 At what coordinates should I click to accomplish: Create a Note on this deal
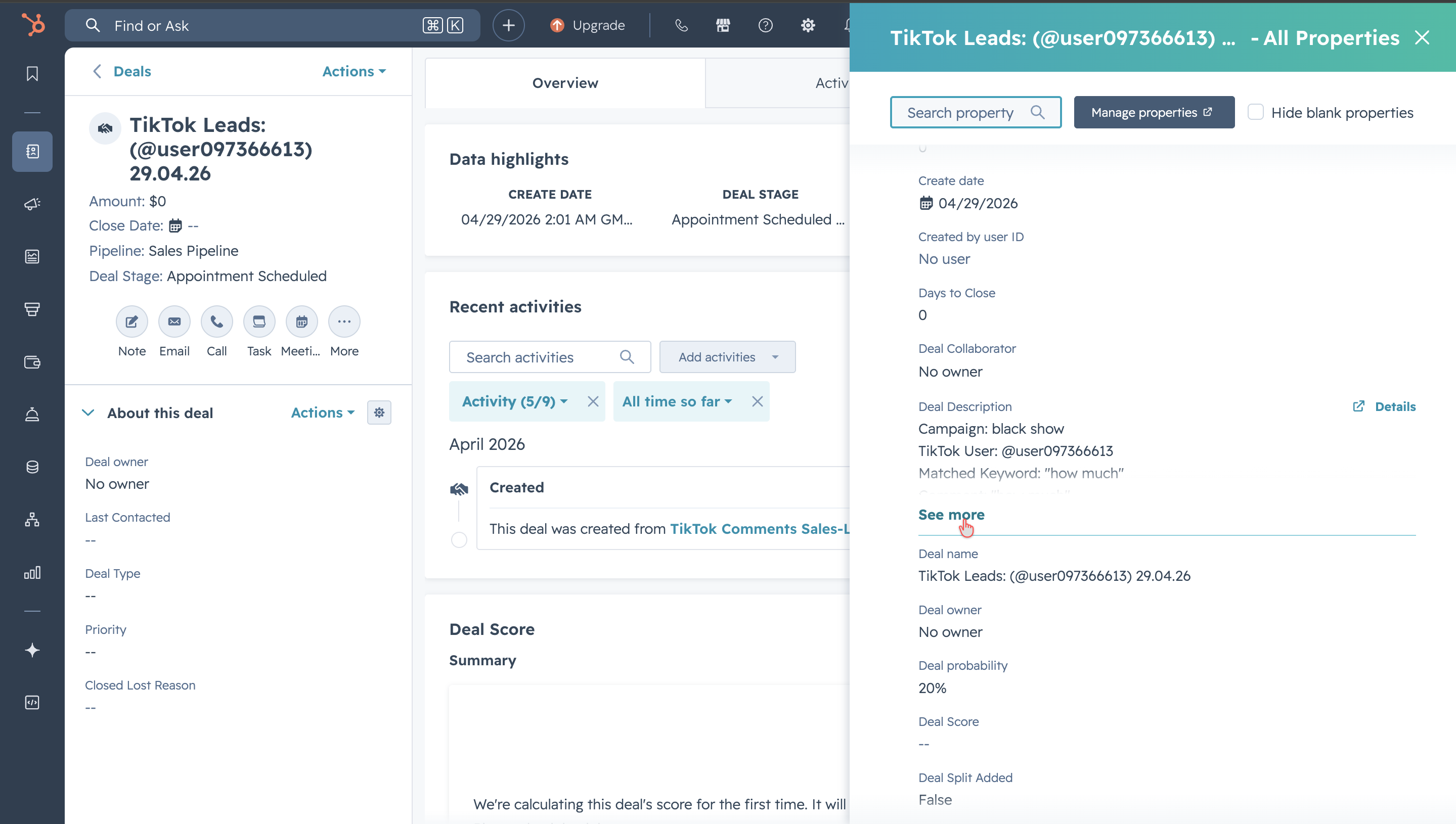click(x=132, y=322)
